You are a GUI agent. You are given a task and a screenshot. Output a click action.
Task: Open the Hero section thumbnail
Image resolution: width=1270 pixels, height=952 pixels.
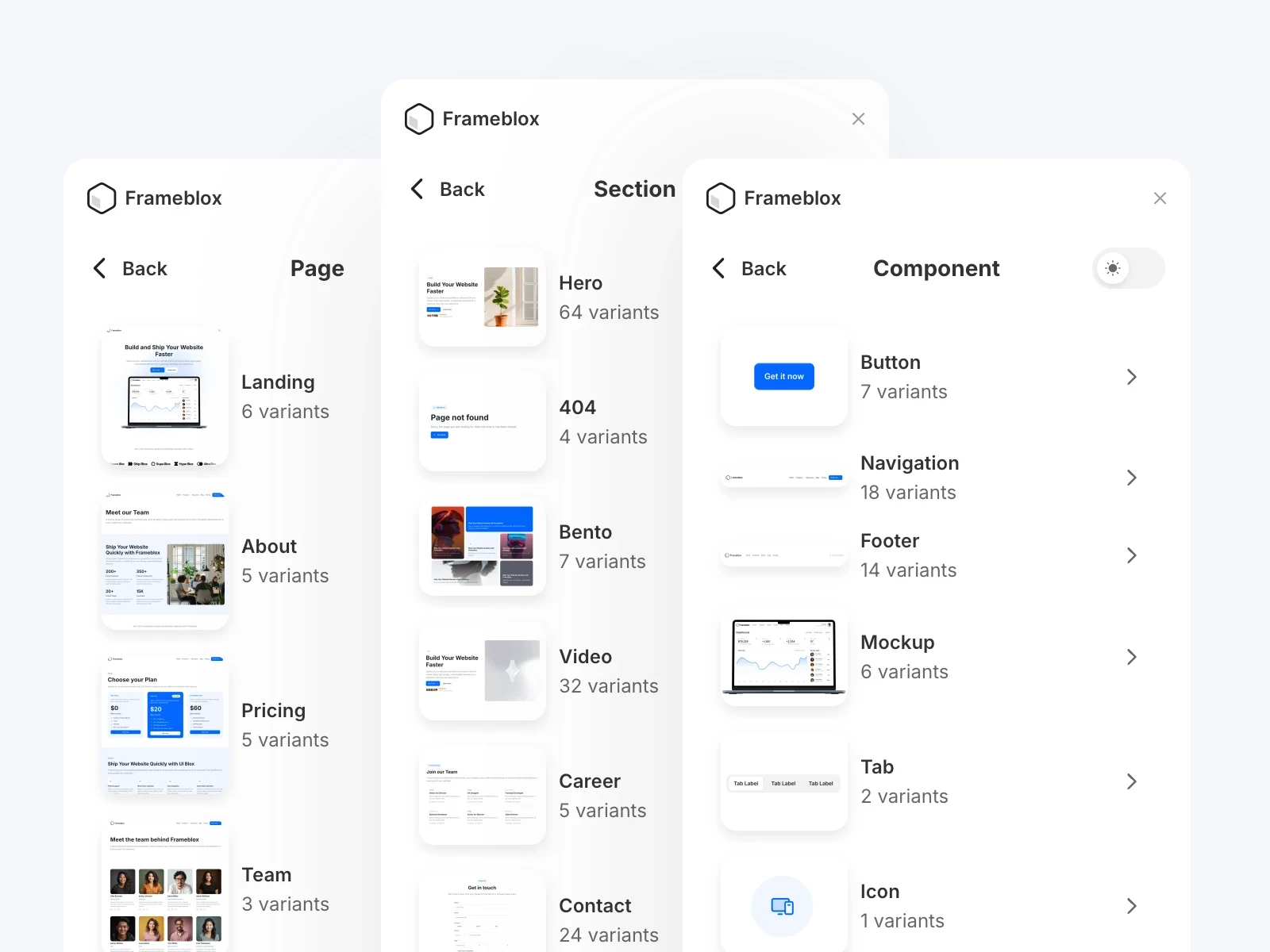(483, 297)
